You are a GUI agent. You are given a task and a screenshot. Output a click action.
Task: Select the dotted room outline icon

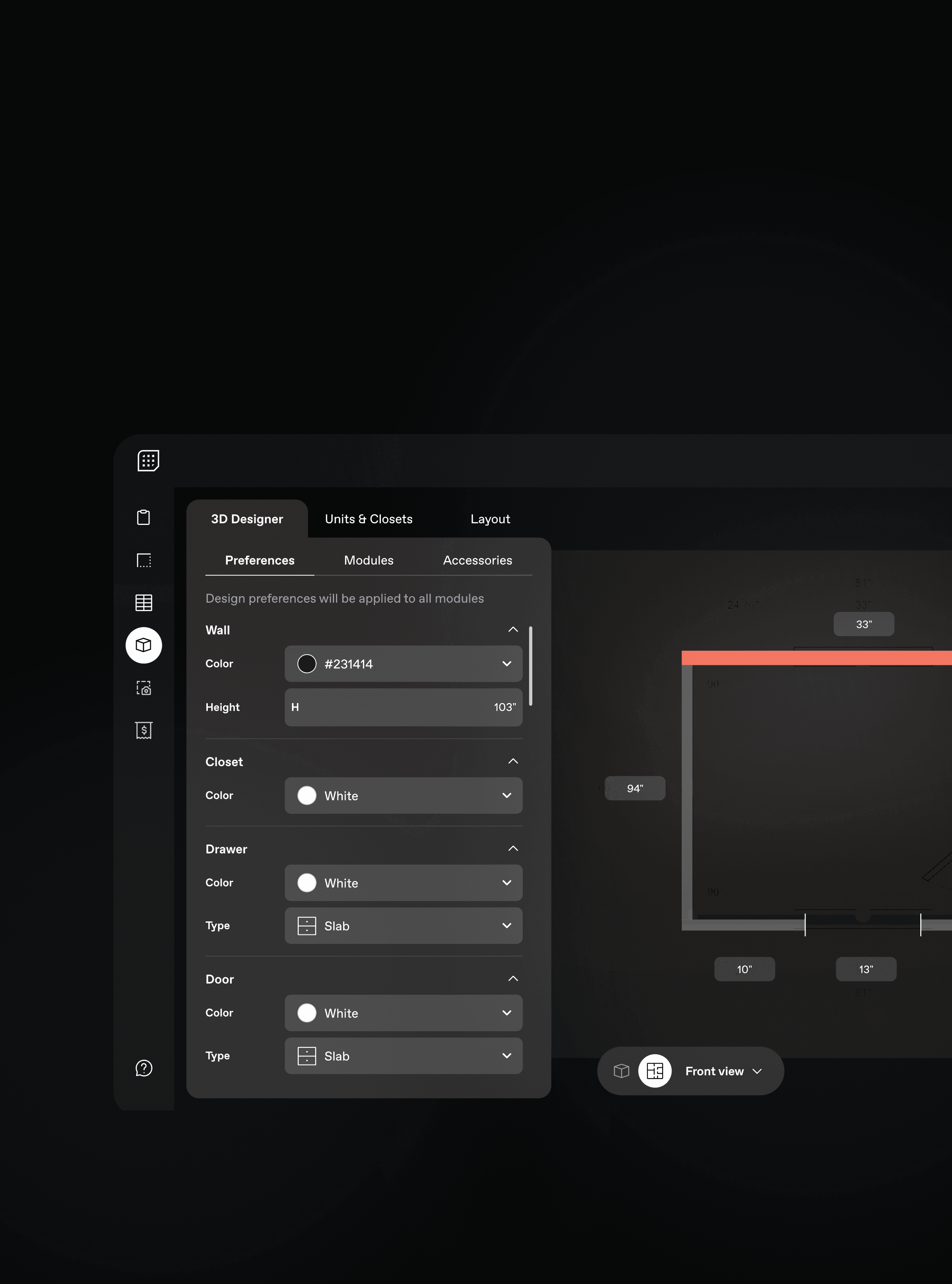click(x=144, y=560)
